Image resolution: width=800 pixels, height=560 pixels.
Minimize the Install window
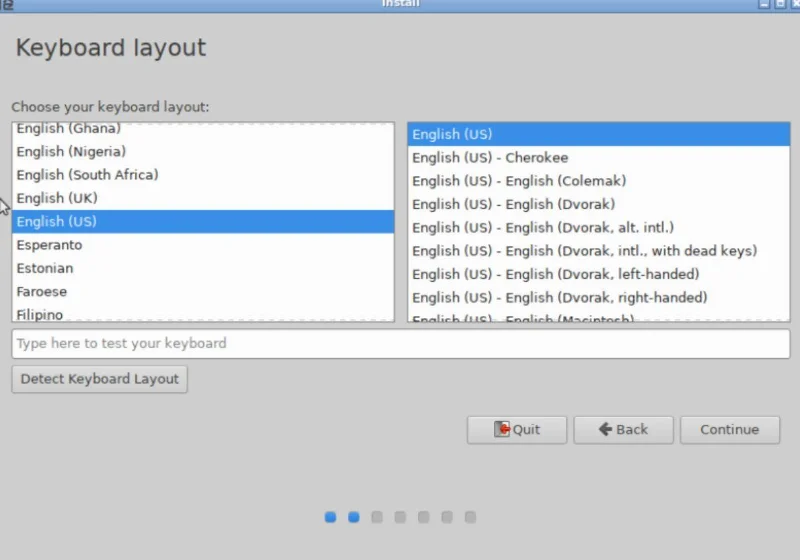(x=764, y=4)
